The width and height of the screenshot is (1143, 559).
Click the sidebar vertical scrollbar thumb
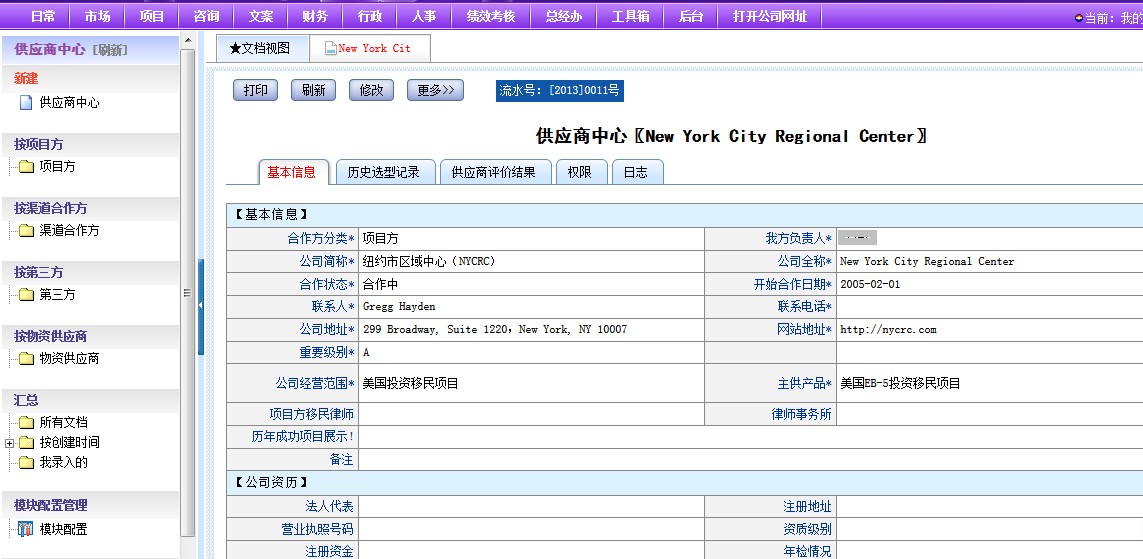coord(188,292)
